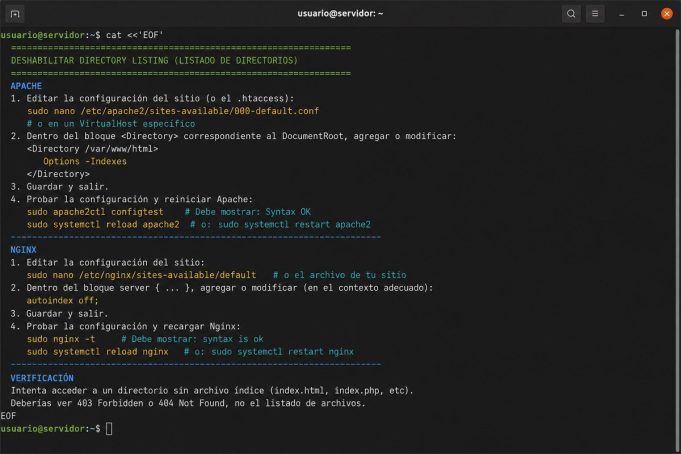Click 'sudo systemctl reload nginx' command
Viewport: 681px width, 454px height.
98,351
